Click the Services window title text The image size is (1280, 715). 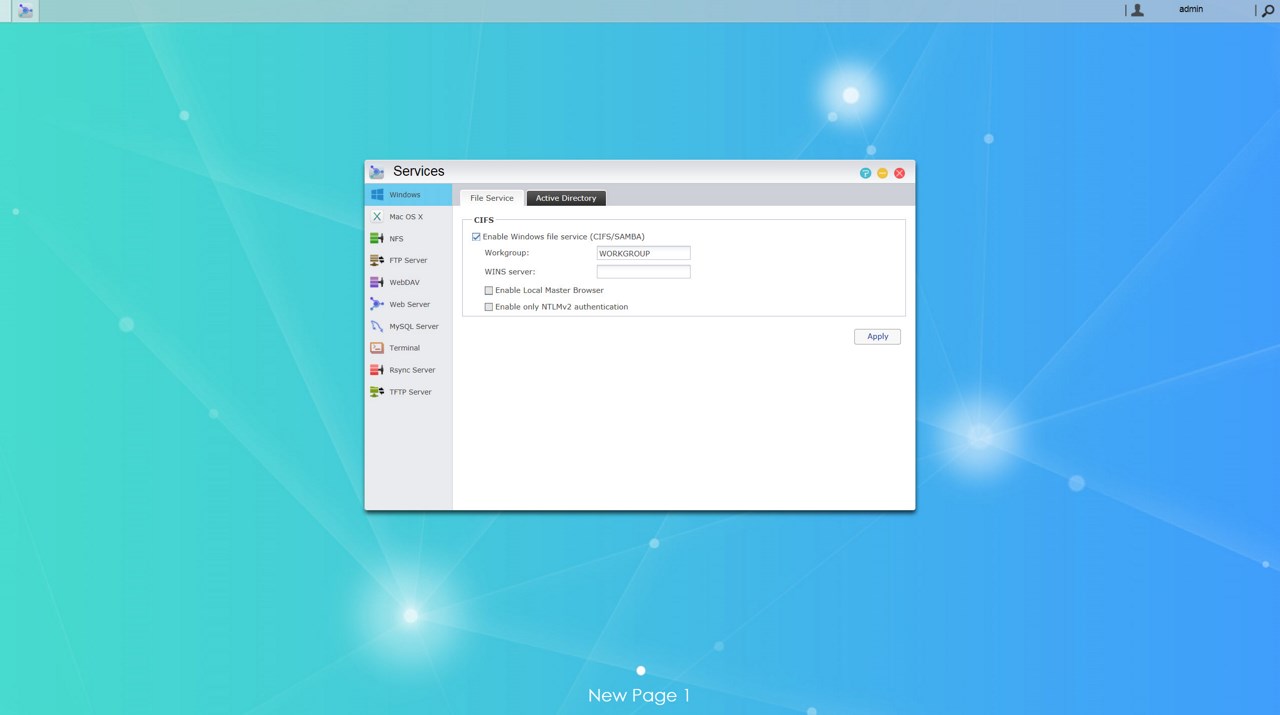(419, 171)
